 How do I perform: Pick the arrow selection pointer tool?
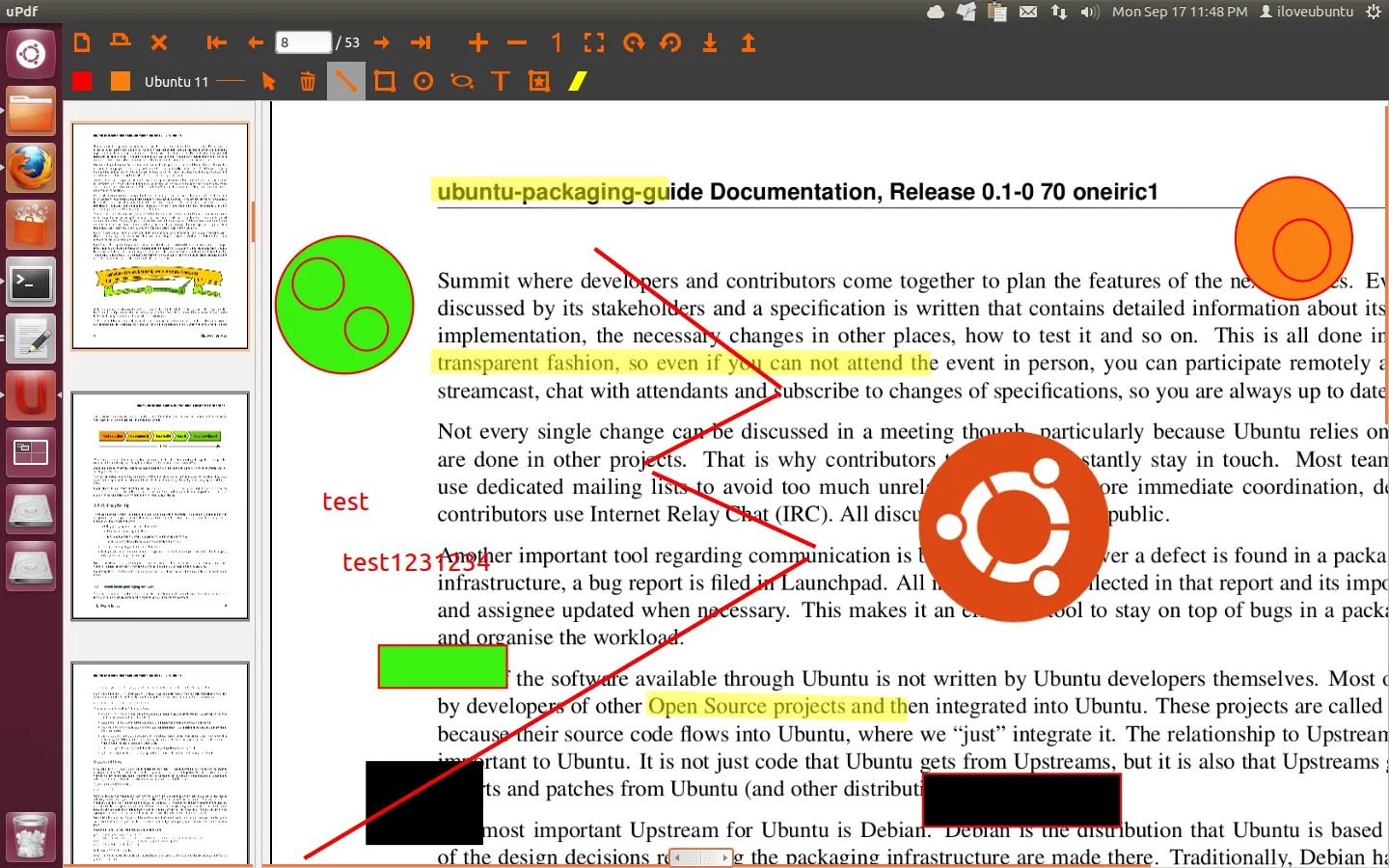click(x=269, y=82)
